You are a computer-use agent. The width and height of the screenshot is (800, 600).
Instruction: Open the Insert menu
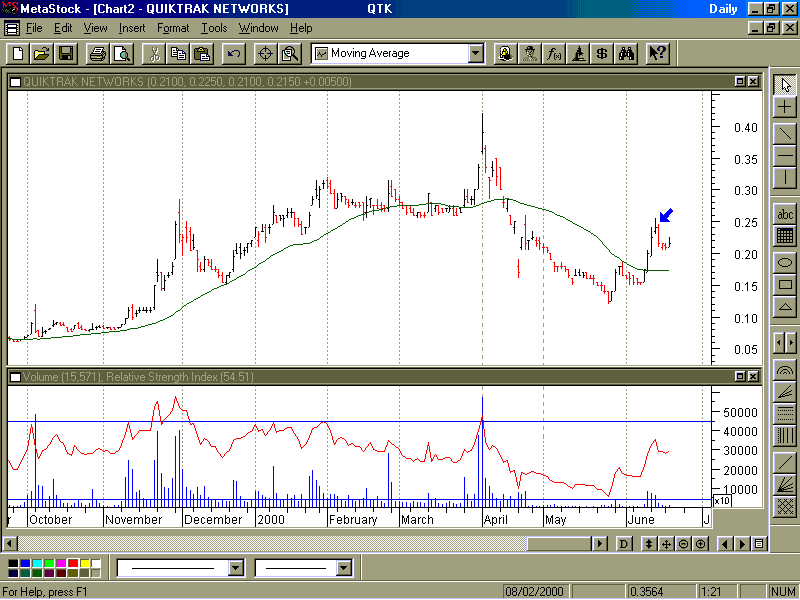pyautogui.click(x=132, y=28)
